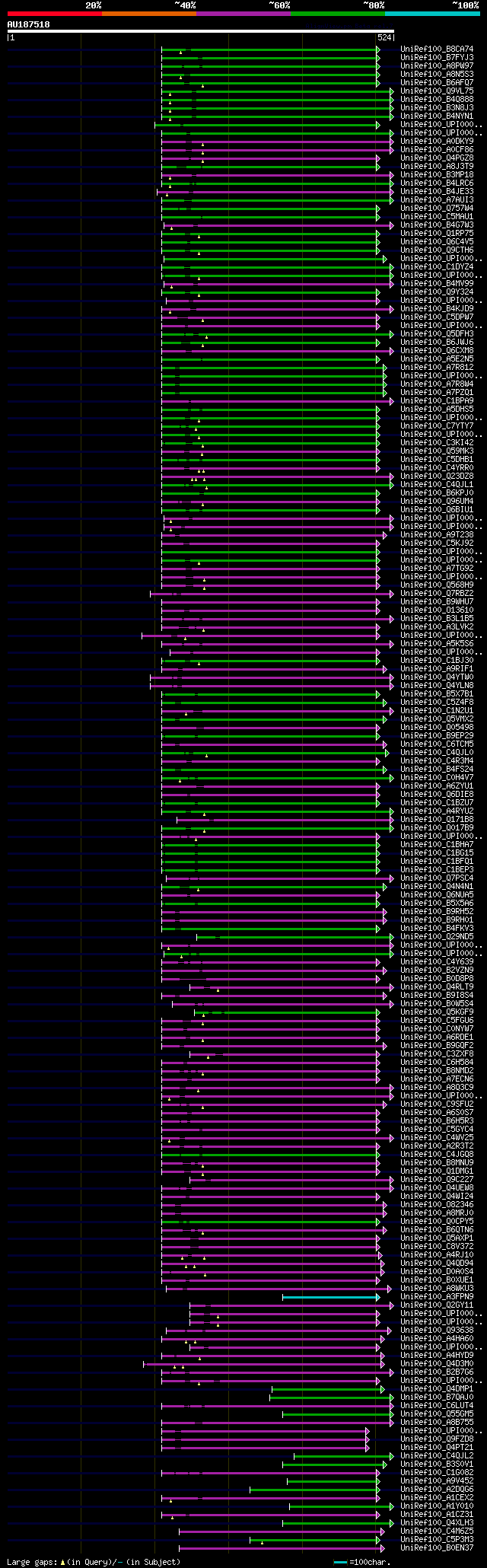Select hit label UniRef100_Q7PSC4

[x=437, y=878]
